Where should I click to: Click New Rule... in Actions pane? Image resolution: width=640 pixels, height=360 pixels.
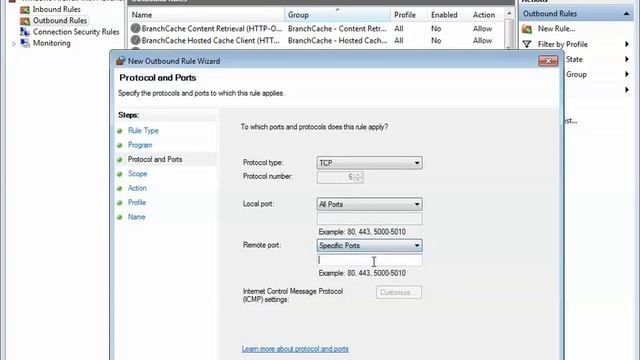tap(556, 29)
